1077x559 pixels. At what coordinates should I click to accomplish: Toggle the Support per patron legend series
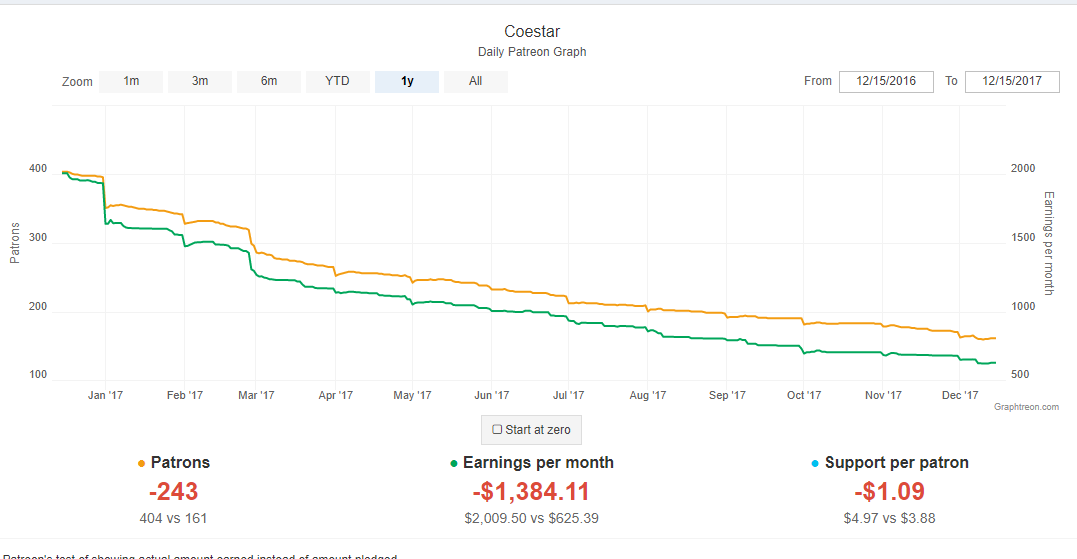889,463
